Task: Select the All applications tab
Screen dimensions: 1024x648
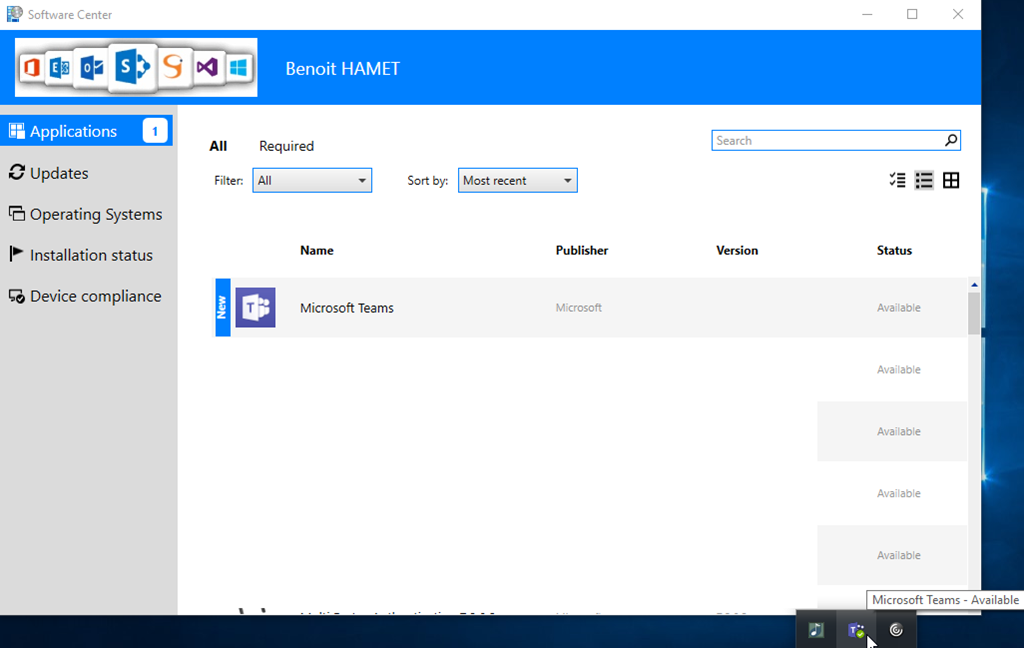Action: (218, 146)
